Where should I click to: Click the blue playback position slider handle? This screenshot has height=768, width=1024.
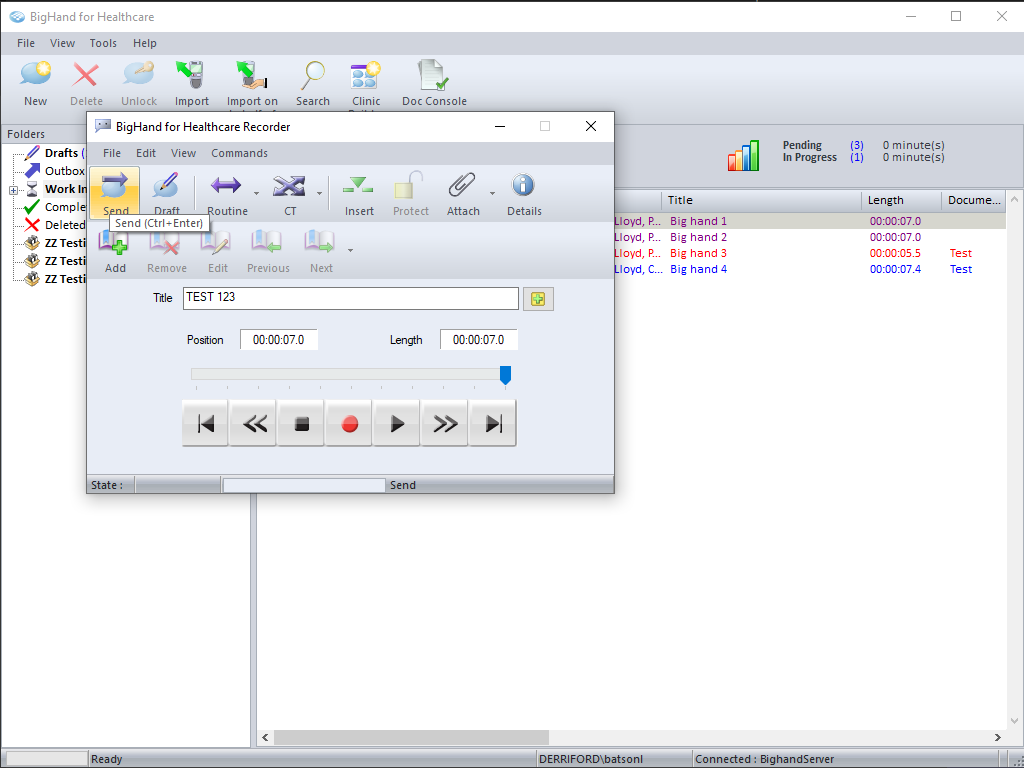tap(505, 375)
